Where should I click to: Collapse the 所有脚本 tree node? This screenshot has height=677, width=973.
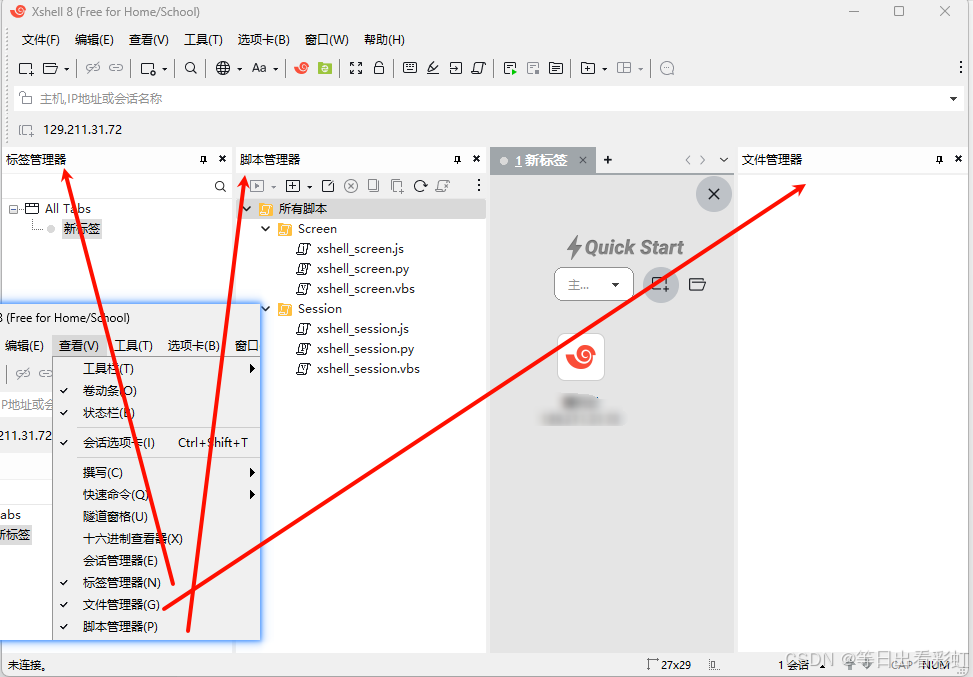(247, 208)
